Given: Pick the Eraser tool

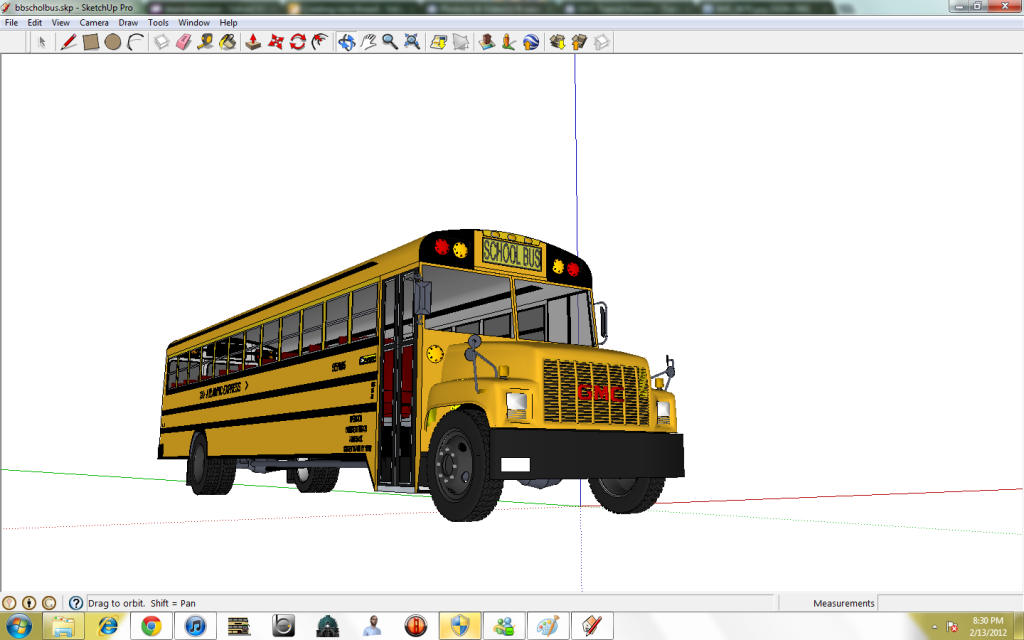Looking at the screenshot, I should (x=183, y=42).
